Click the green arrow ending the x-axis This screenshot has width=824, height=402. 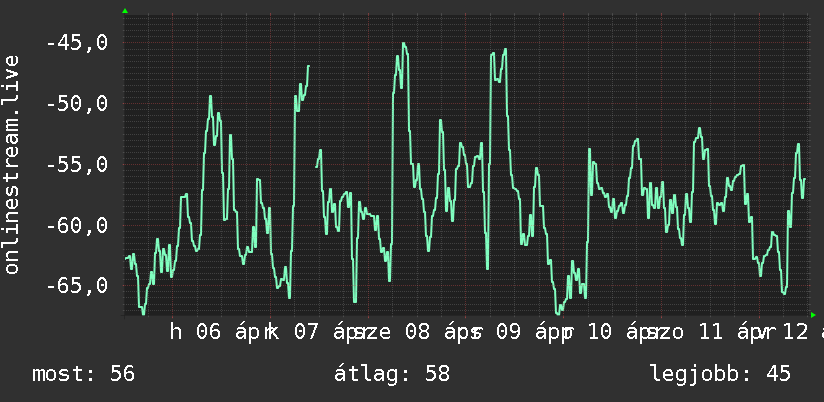[x=813, y=315]
